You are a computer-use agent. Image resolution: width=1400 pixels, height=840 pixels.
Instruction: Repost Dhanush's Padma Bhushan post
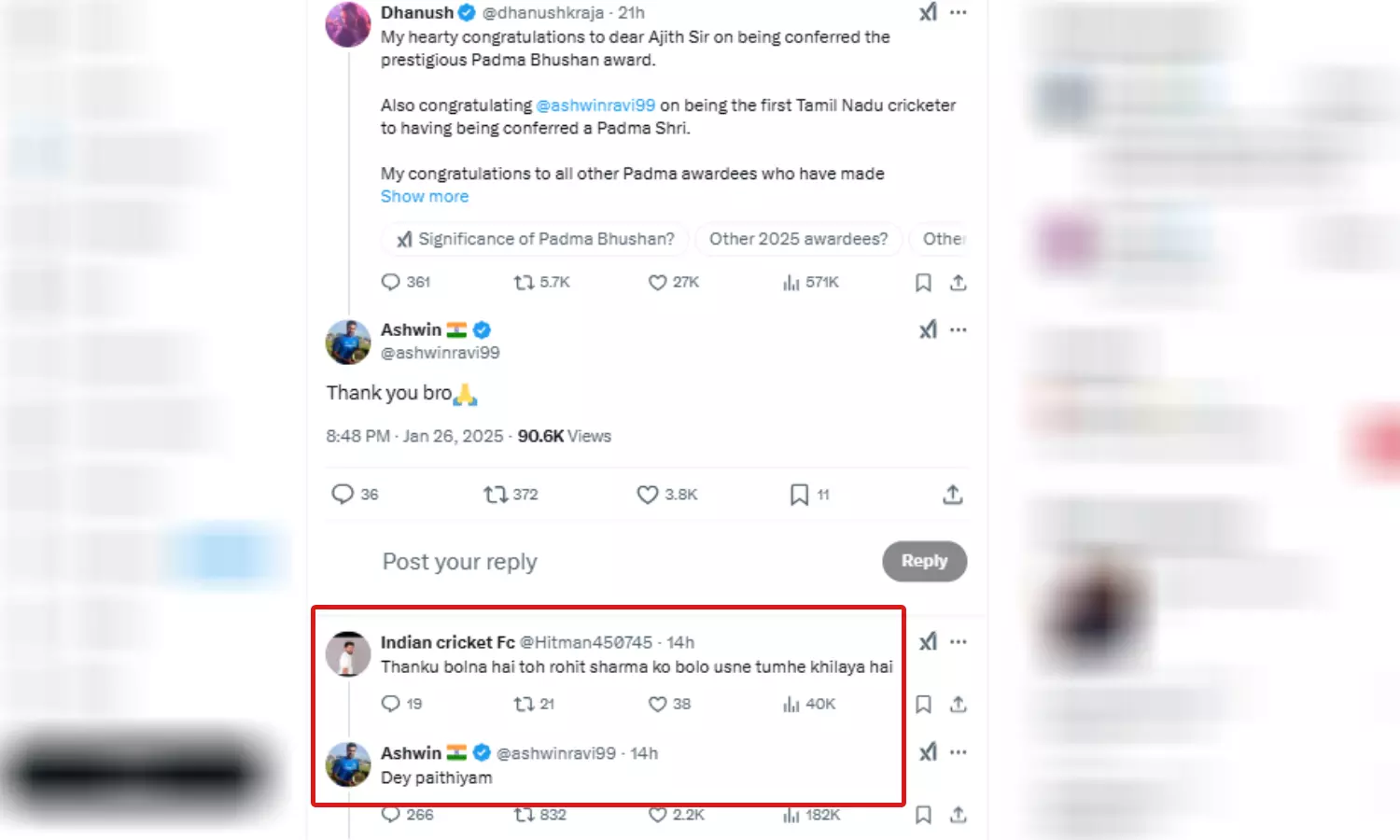pyautogui.click(x=525, y=283)
